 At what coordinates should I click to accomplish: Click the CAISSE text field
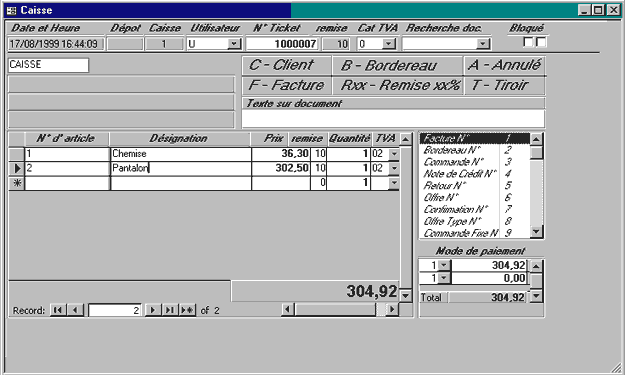tap(48, 65)
